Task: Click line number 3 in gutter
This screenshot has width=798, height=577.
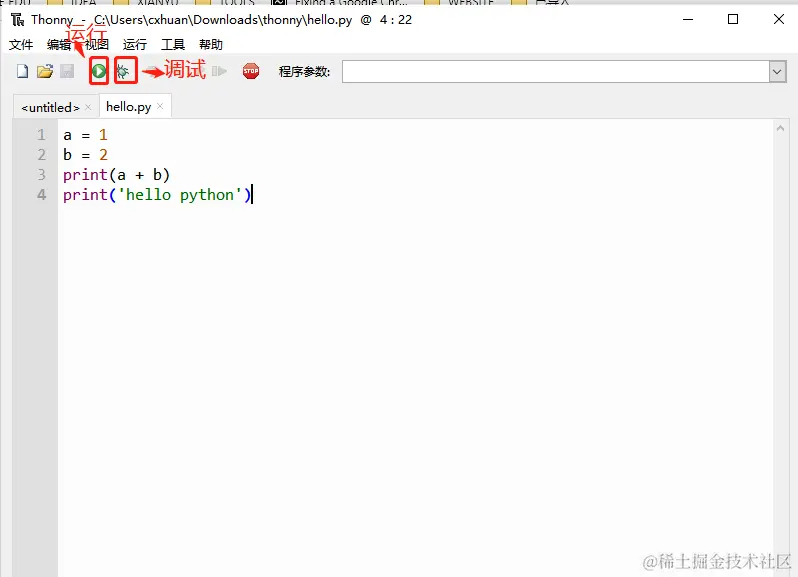Action: click(41, 175)
